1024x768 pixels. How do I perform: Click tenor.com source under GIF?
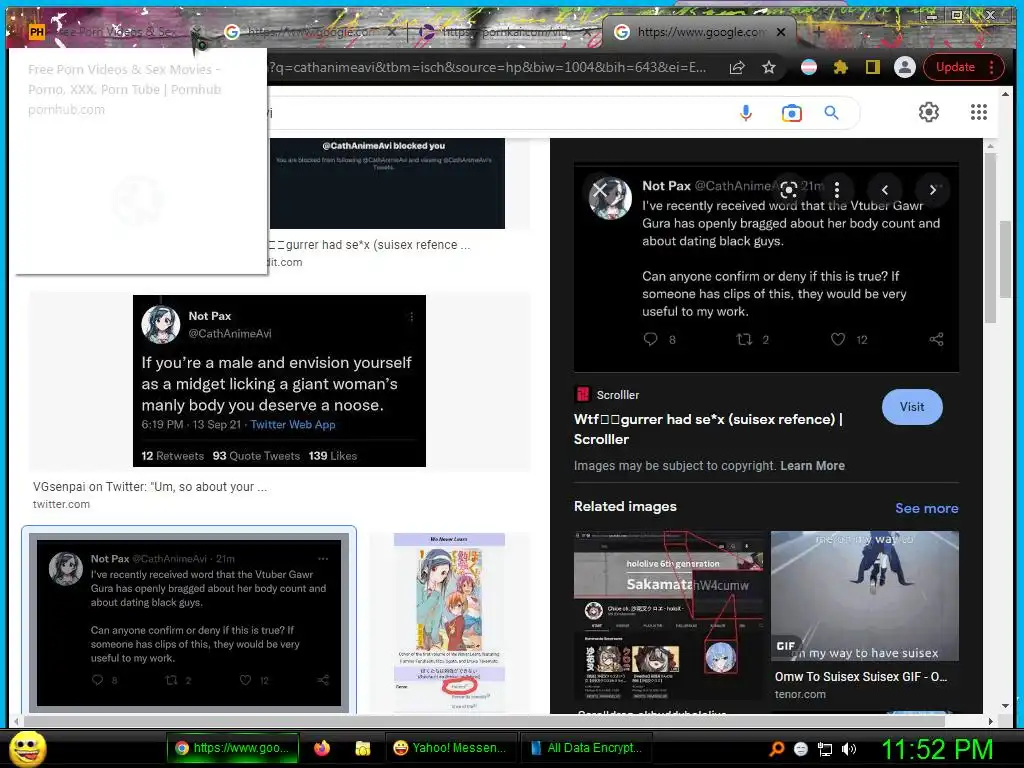800,694
